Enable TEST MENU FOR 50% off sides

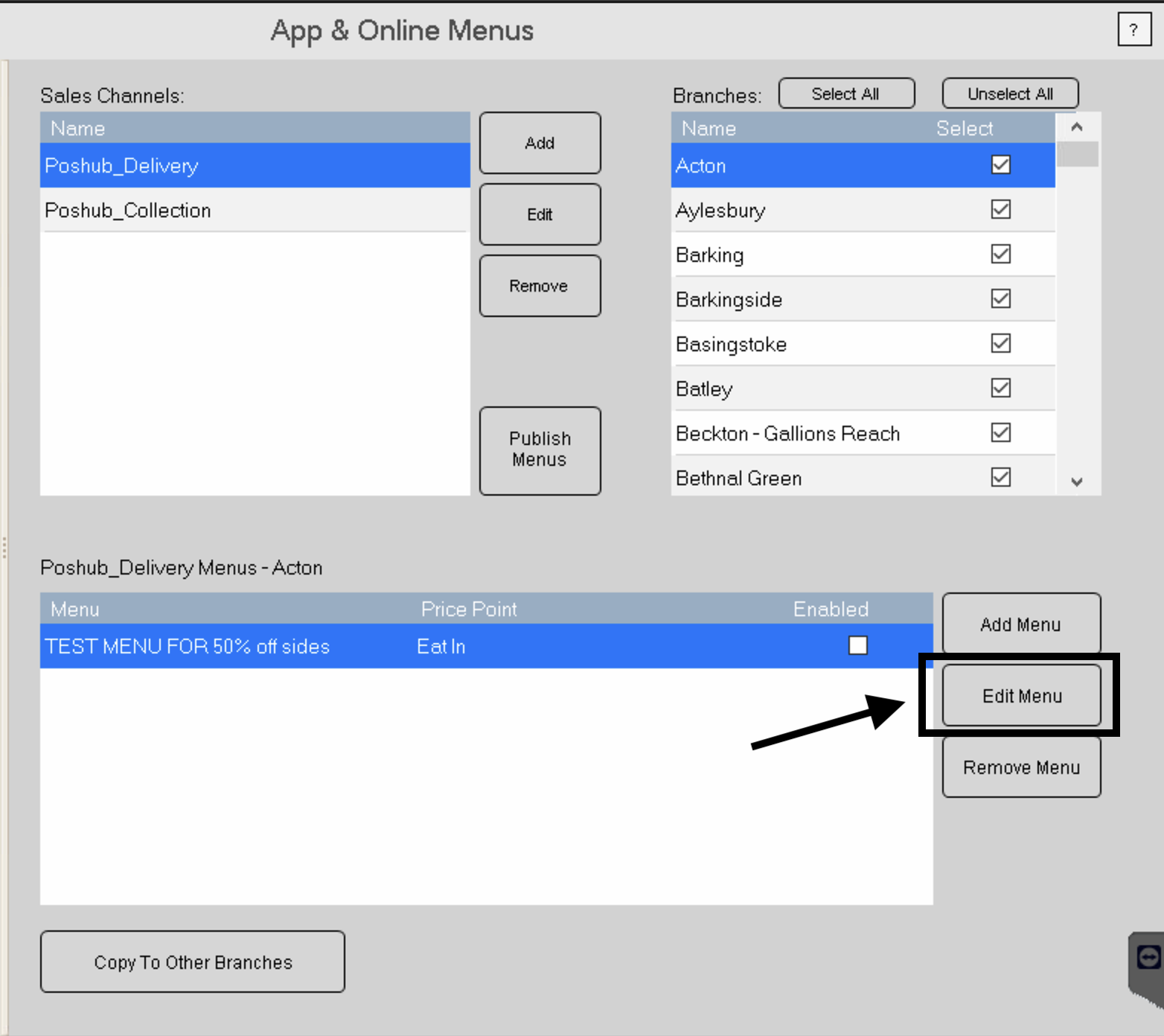857,646
